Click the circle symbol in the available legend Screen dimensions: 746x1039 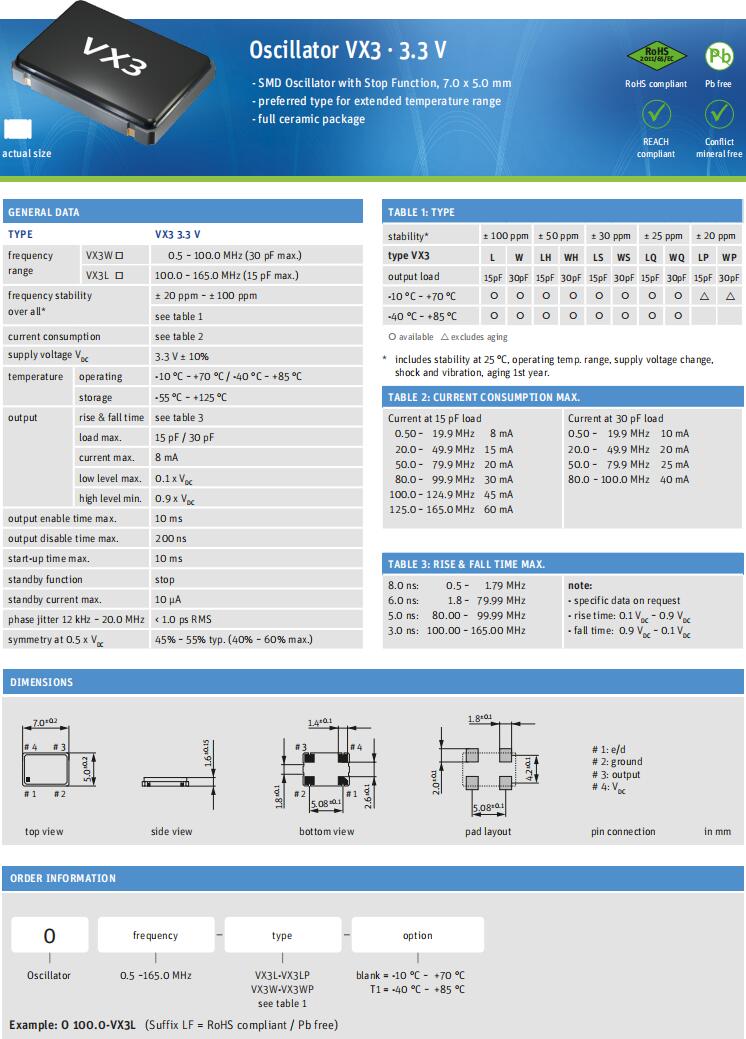pos(391,337)
